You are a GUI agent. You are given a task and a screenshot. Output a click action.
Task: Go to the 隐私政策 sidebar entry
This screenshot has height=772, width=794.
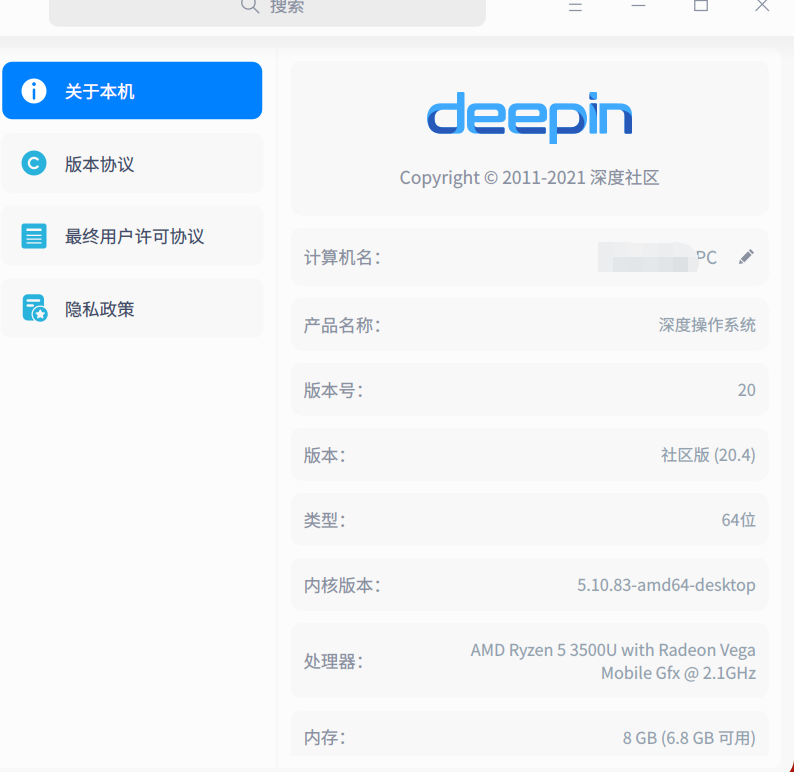(132, 308)
